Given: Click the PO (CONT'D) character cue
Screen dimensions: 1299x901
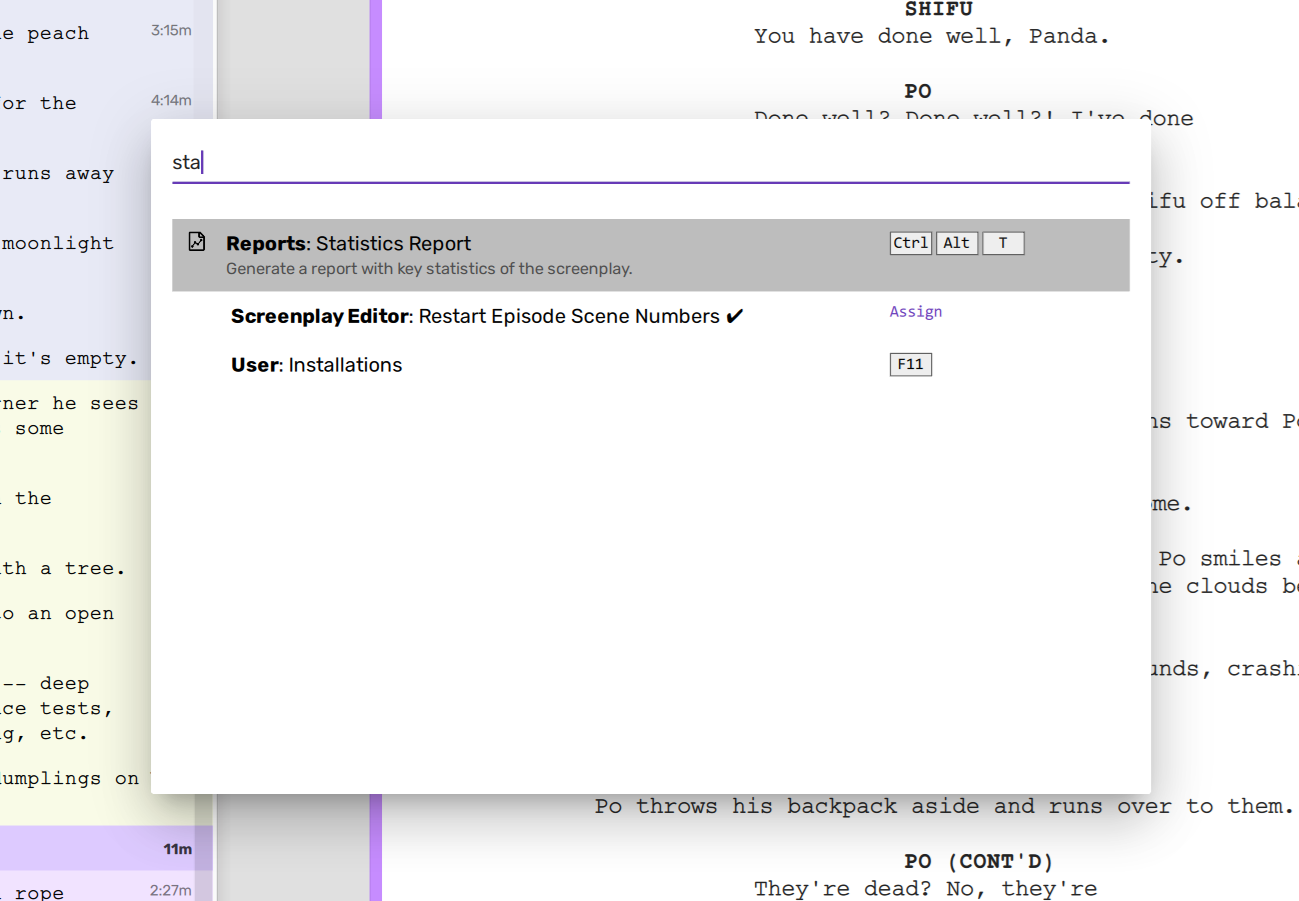Looking at the screenshot, I should pyautogui.click(x=978, y=861).
